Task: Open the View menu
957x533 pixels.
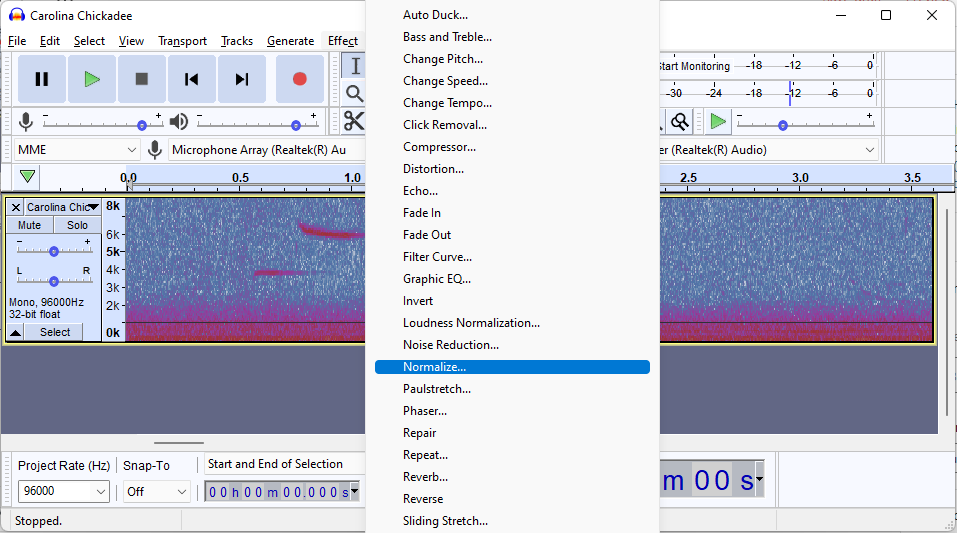Action: pos(131,41)
